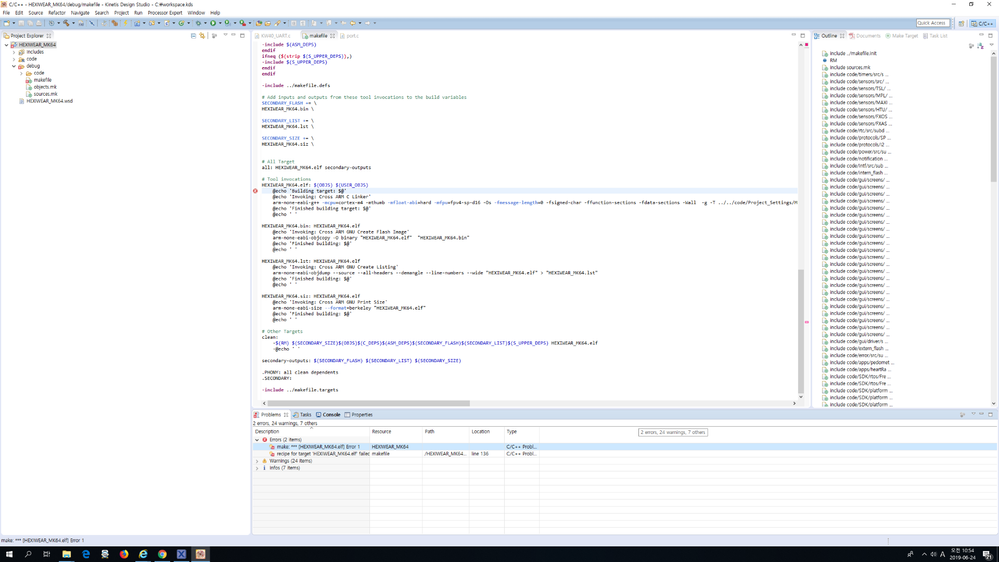The image size is (999, 562).
Task: Select the 'make: *** [HEXIWEAR_MK64.elf] Error 1' row
Action: [624, 447]
